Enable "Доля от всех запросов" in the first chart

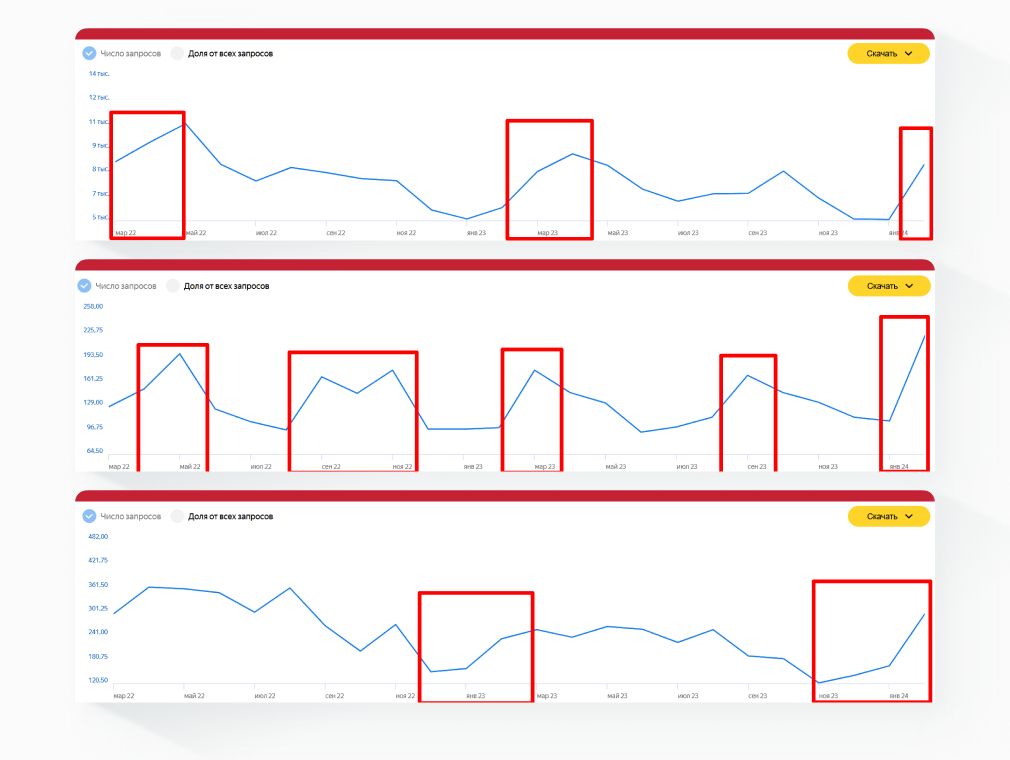(x=178, y=53)
